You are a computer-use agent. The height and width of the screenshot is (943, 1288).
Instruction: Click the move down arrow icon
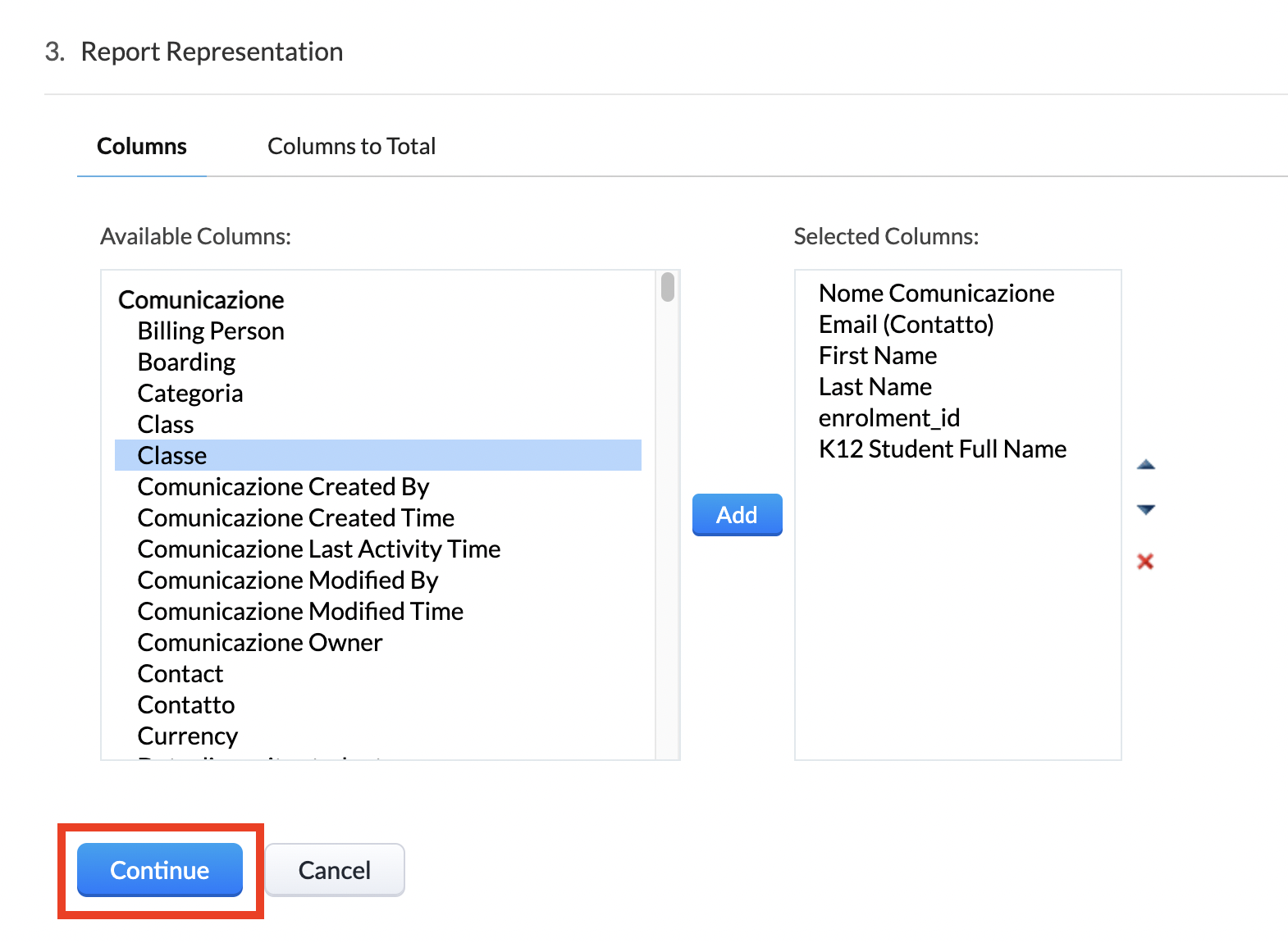1145,510
